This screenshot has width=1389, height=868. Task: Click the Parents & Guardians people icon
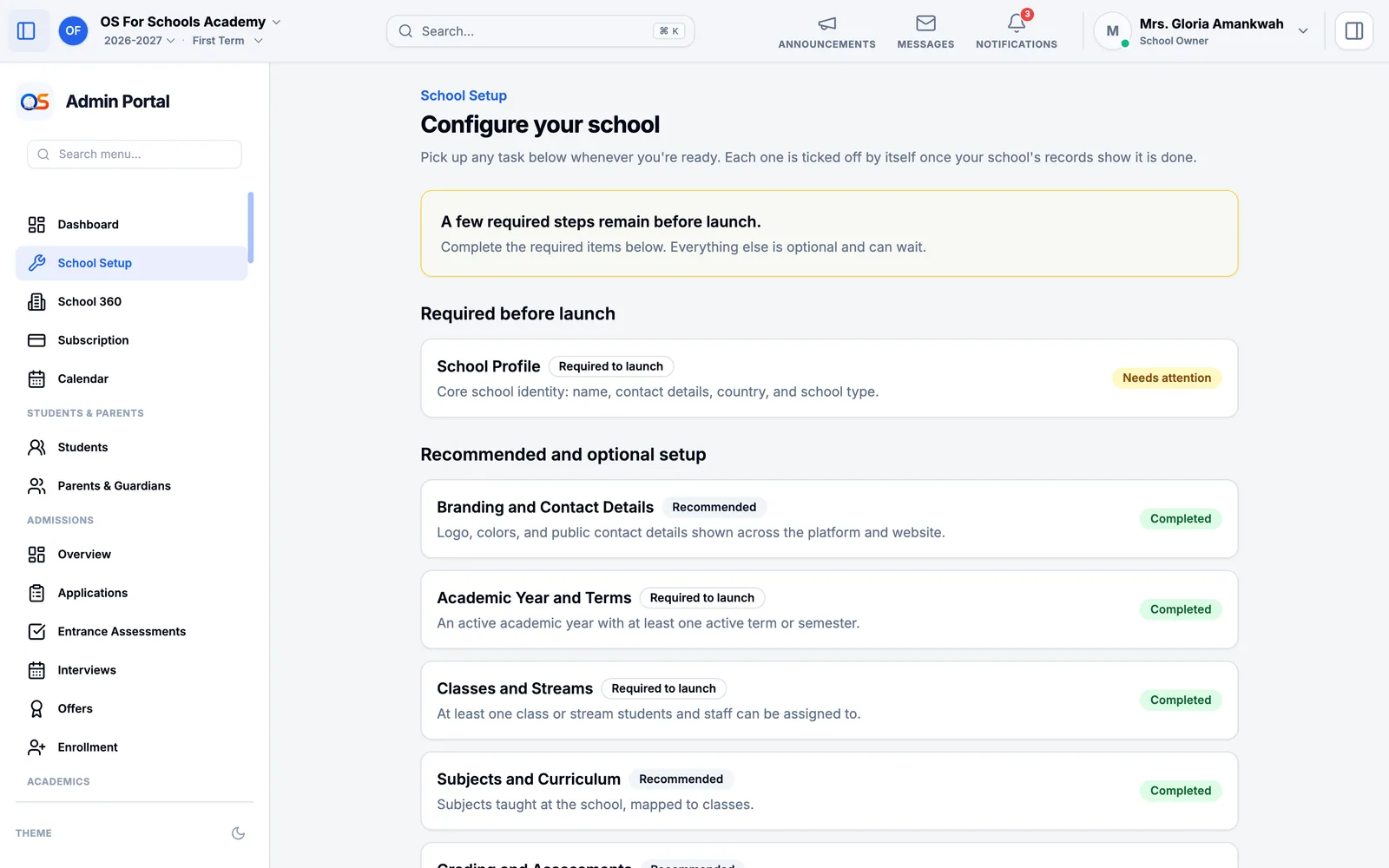coord(36,486)
